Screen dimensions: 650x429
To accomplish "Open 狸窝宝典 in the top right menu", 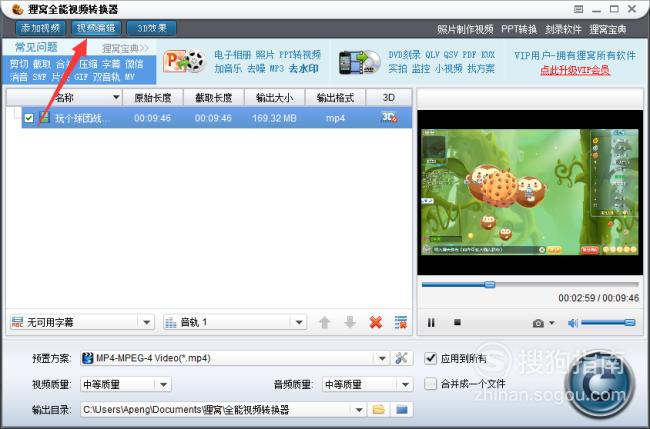I will (608, 29).
